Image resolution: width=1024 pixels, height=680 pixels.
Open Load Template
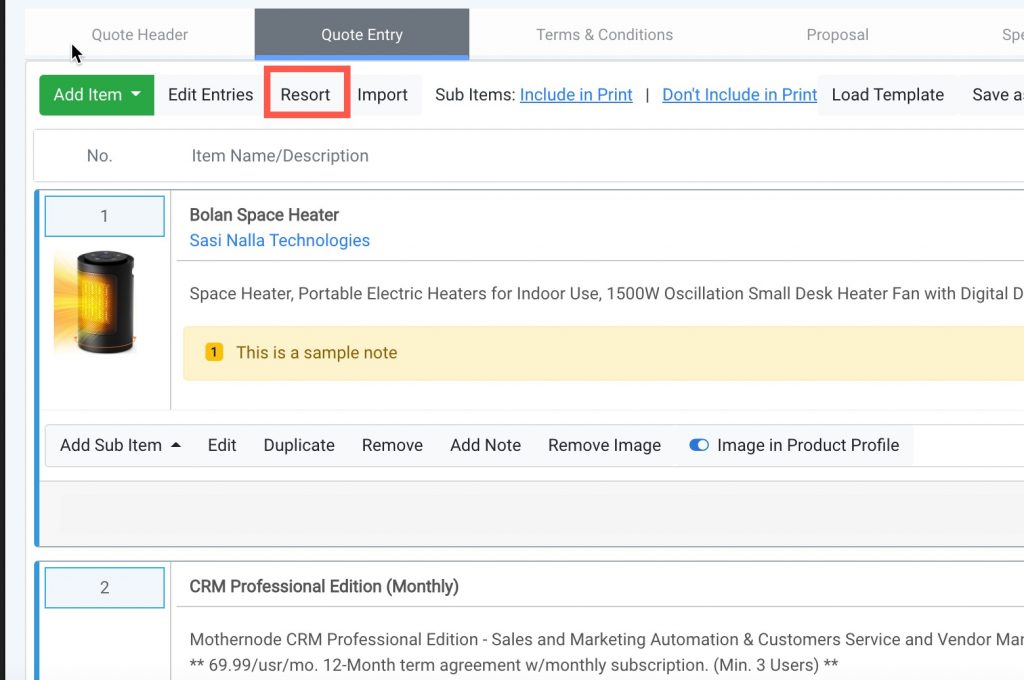(888, 95)
